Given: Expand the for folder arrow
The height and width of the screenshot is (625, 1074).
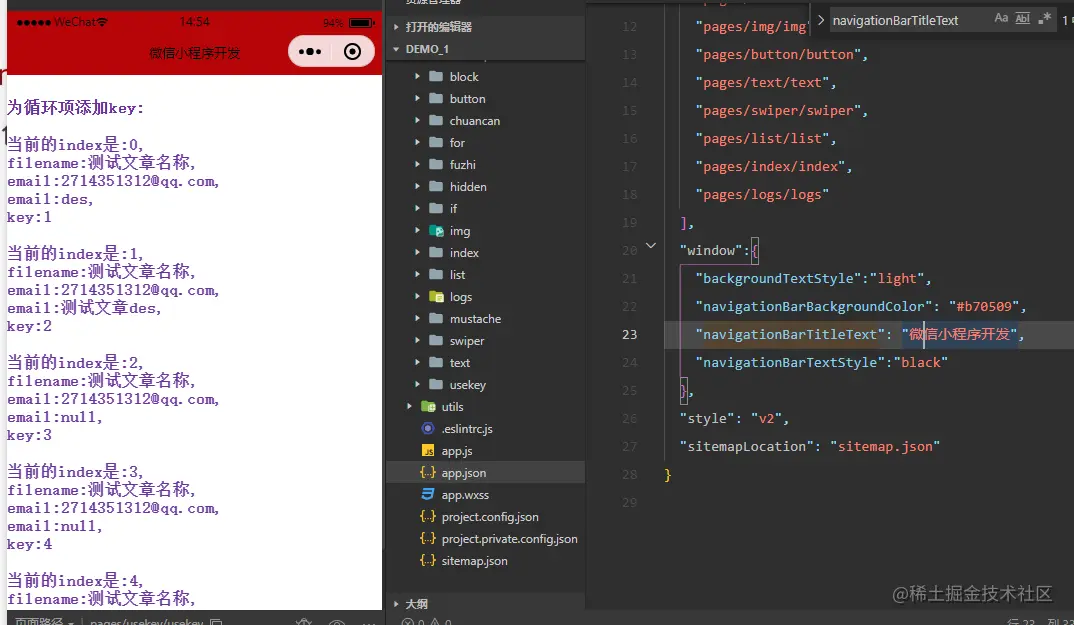Looking at the screenshot, I should pos(417,142).
